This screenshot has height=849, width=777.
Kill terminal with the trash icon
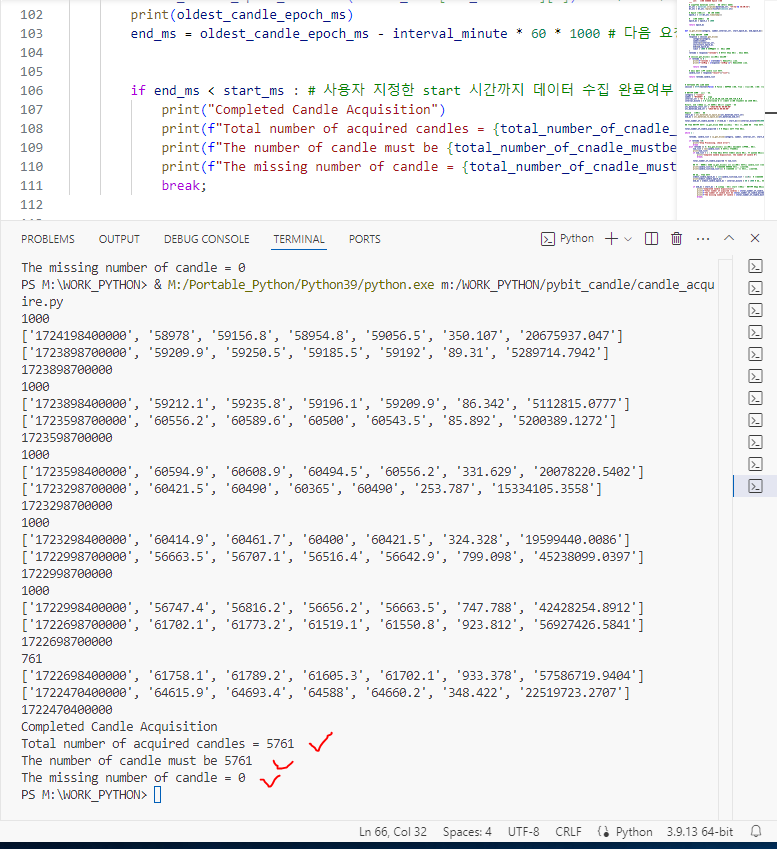[x=676, y=239]
